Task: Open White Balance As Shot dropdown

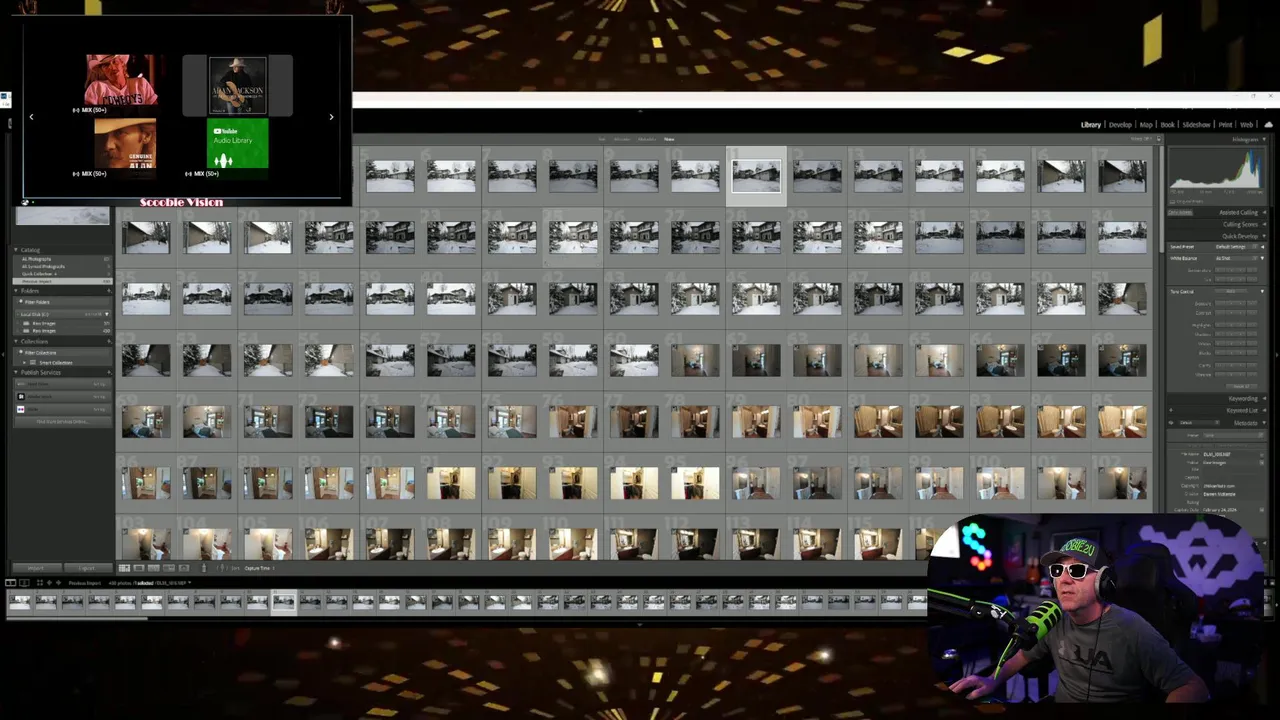Action: pyautogui.click(x=1236, y=258)
